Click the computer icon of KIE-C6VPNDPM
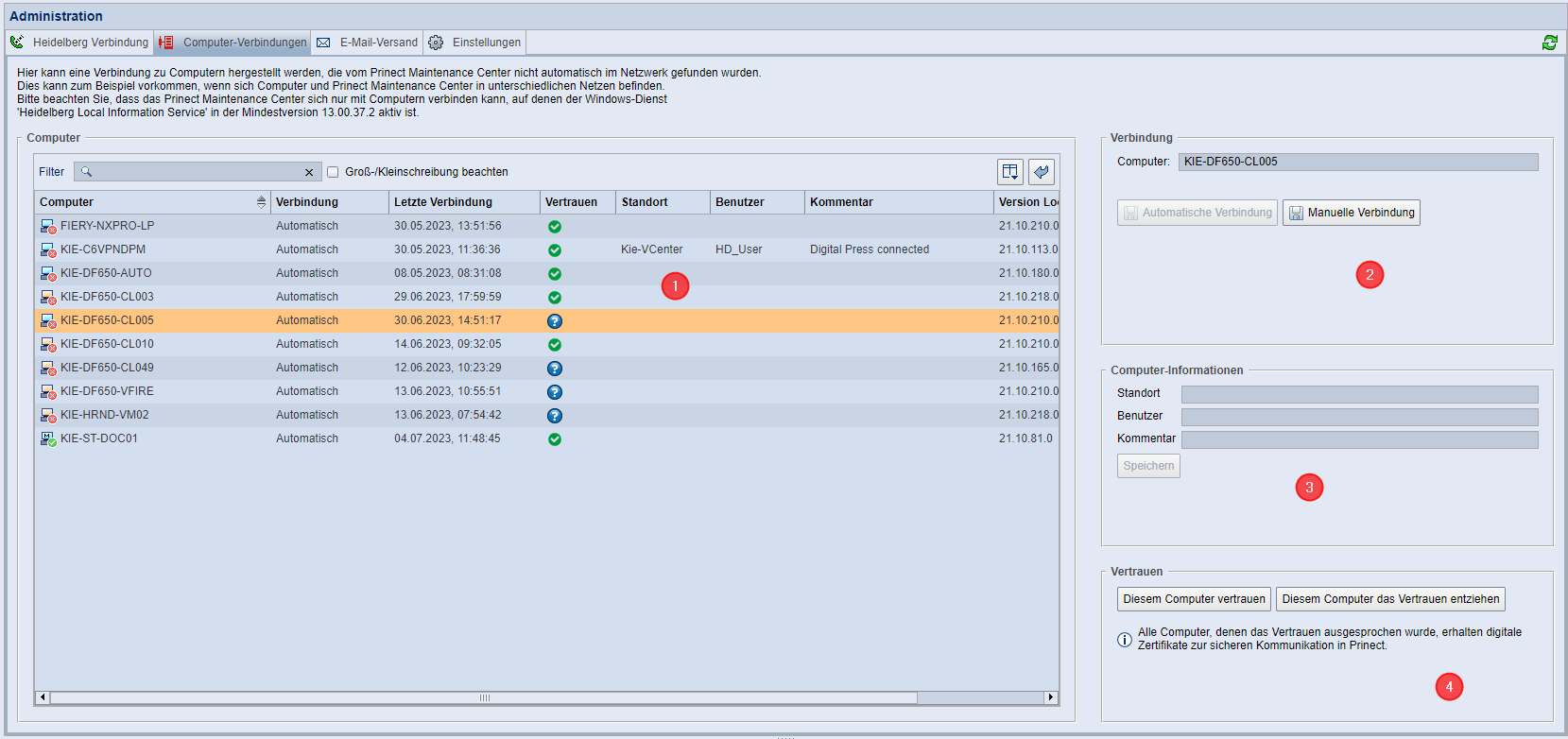 pos(48,250)
